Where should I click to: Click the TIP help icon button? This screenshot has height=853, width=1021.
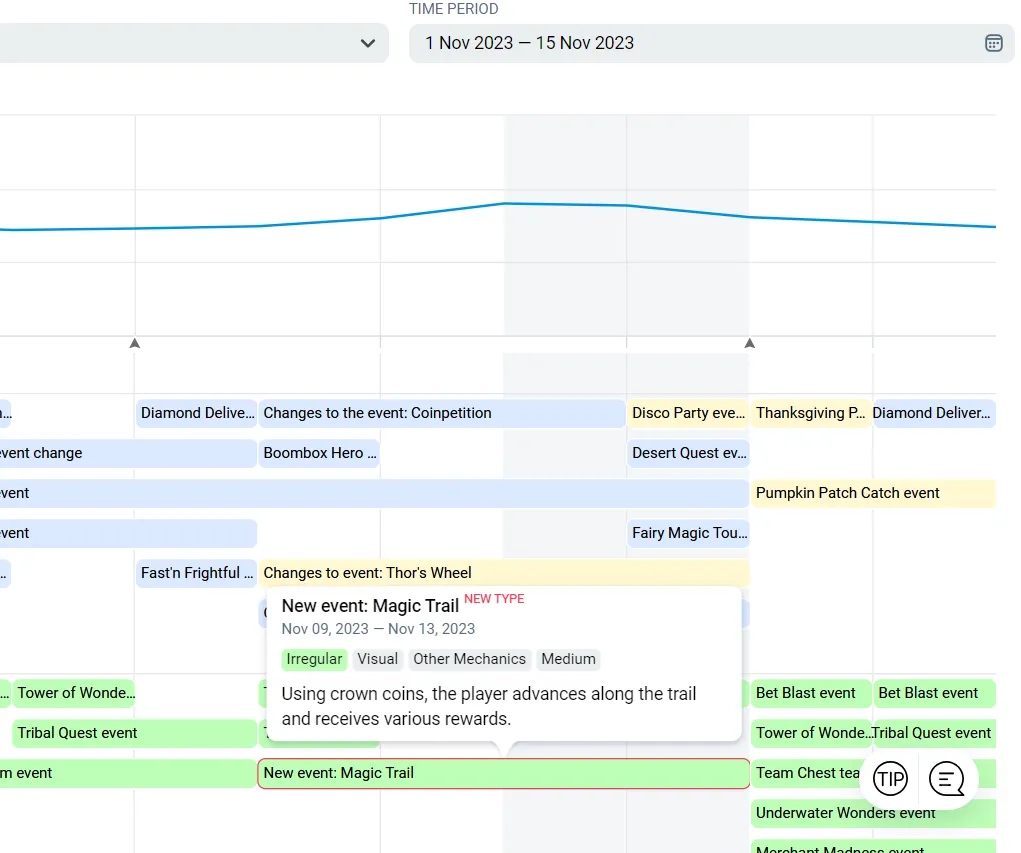pyautogui.click(x=889, y=778)
